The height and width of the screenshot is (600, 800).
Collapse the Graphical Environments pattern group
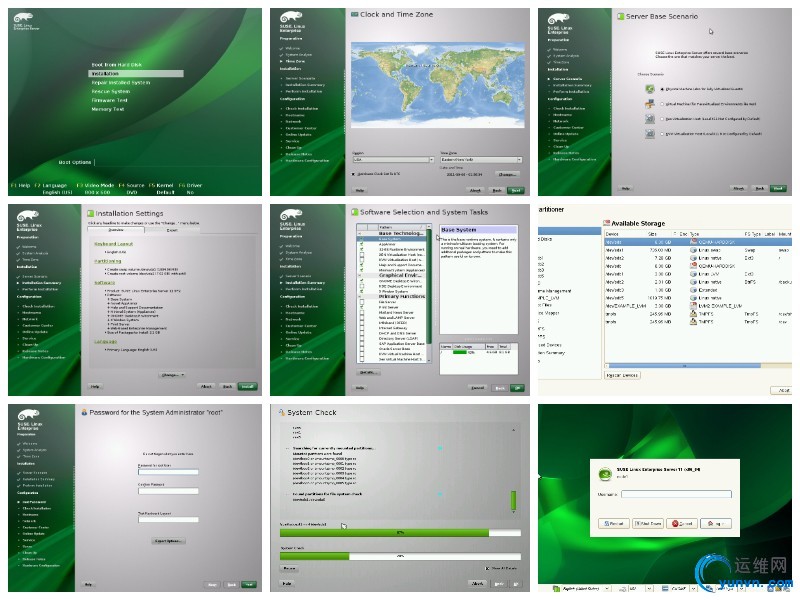[360, 275]
